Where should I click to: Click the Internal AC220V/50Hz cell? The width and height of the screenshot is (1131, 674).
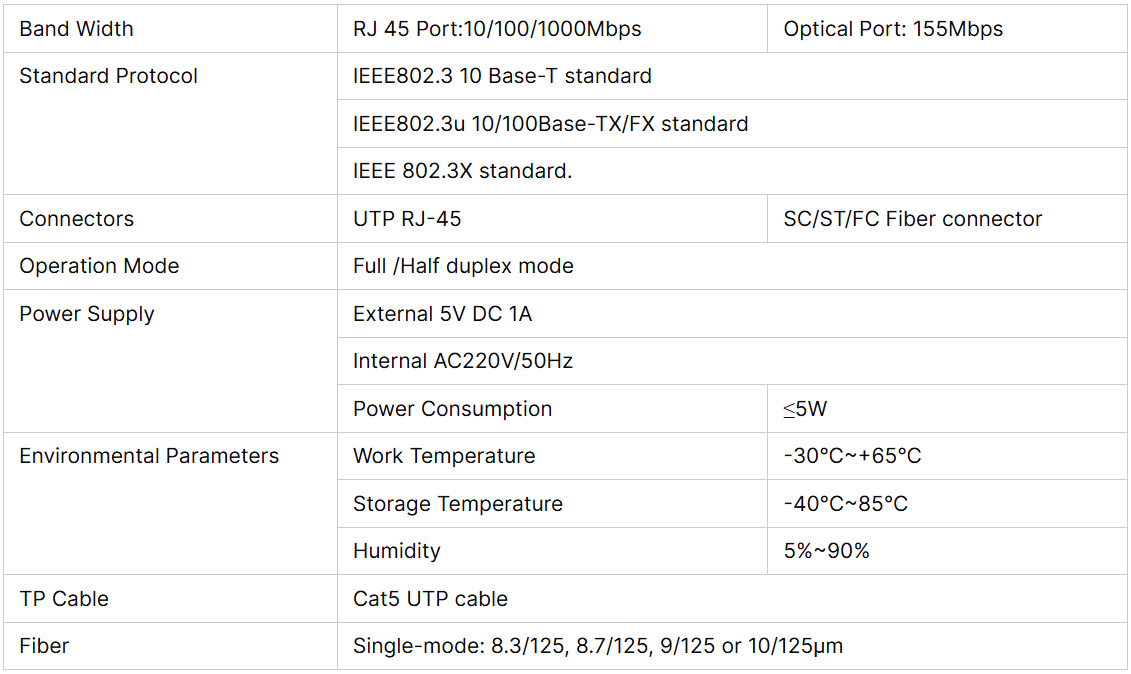(463, 361)
